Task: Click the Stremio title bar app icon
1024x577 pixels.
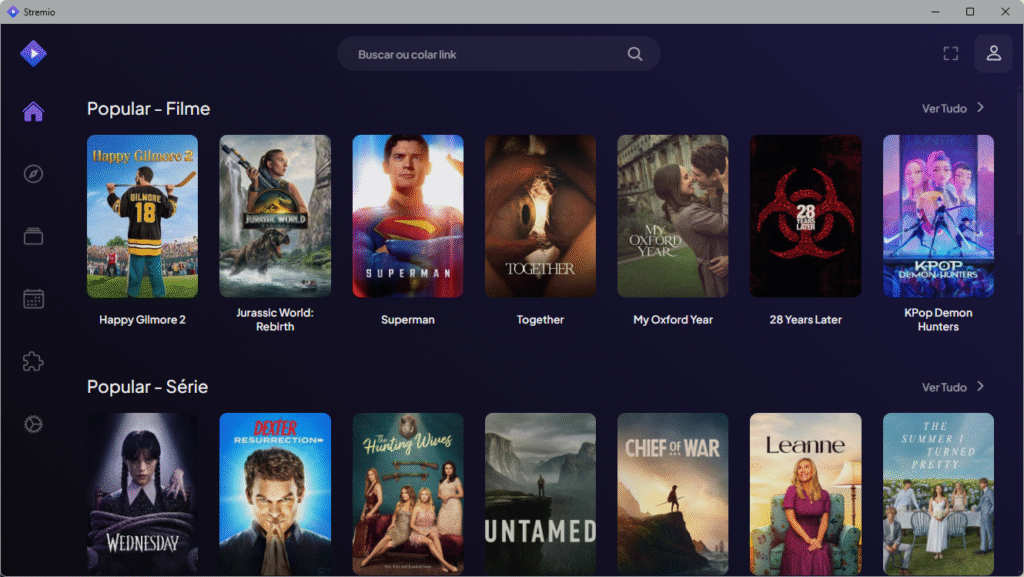Action: [12, 12]
